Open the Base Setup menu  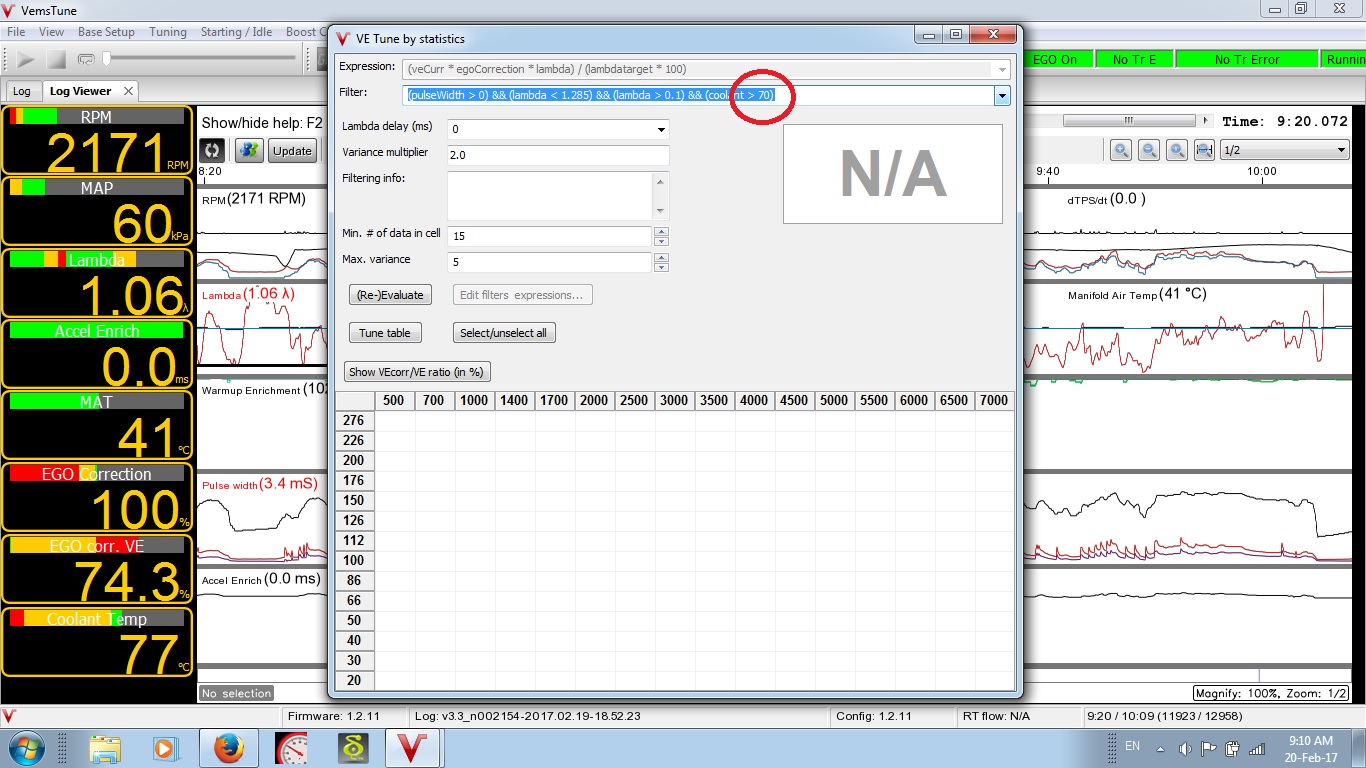coord(106,32)
